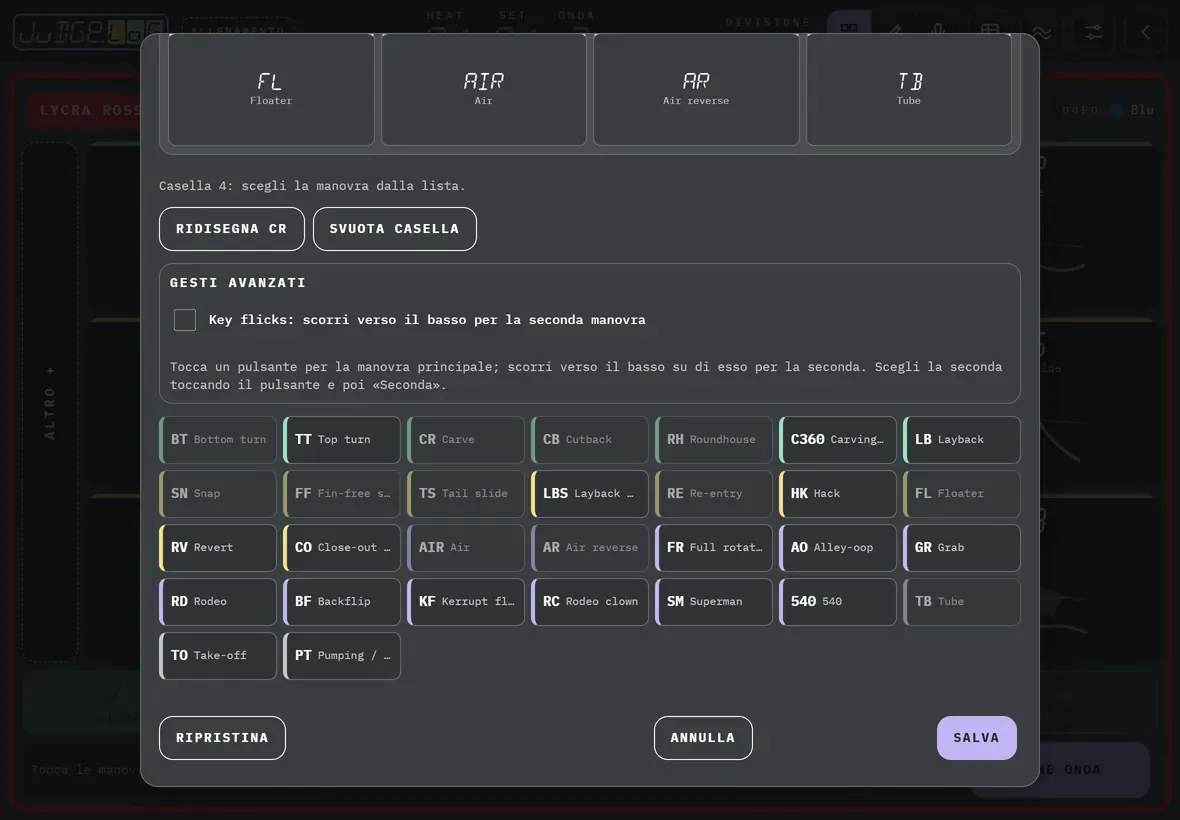
Task: Select the RE Re-entry maneuver
Action: point(714,494)
